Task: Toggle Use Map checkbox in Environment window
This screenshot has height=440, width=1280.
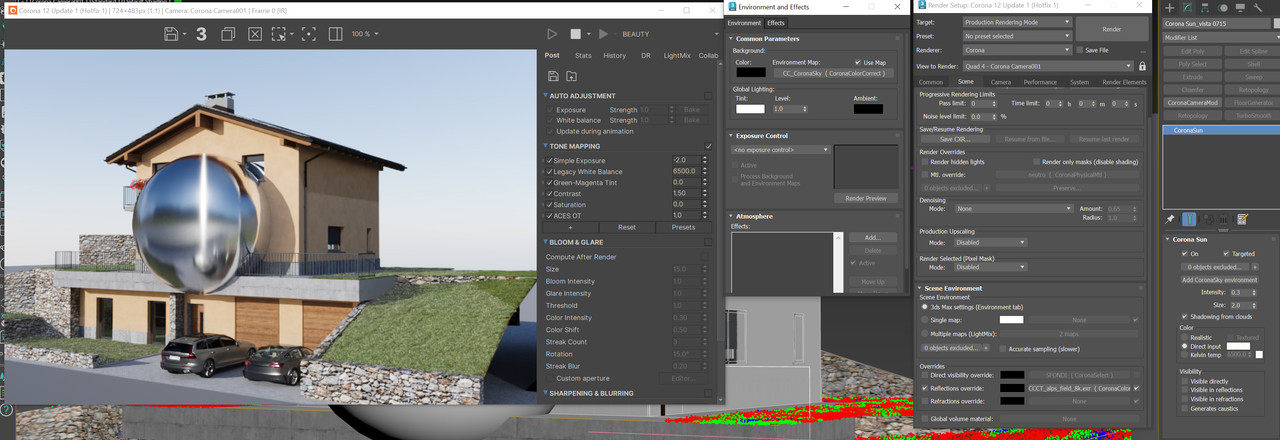Action: 856,62
